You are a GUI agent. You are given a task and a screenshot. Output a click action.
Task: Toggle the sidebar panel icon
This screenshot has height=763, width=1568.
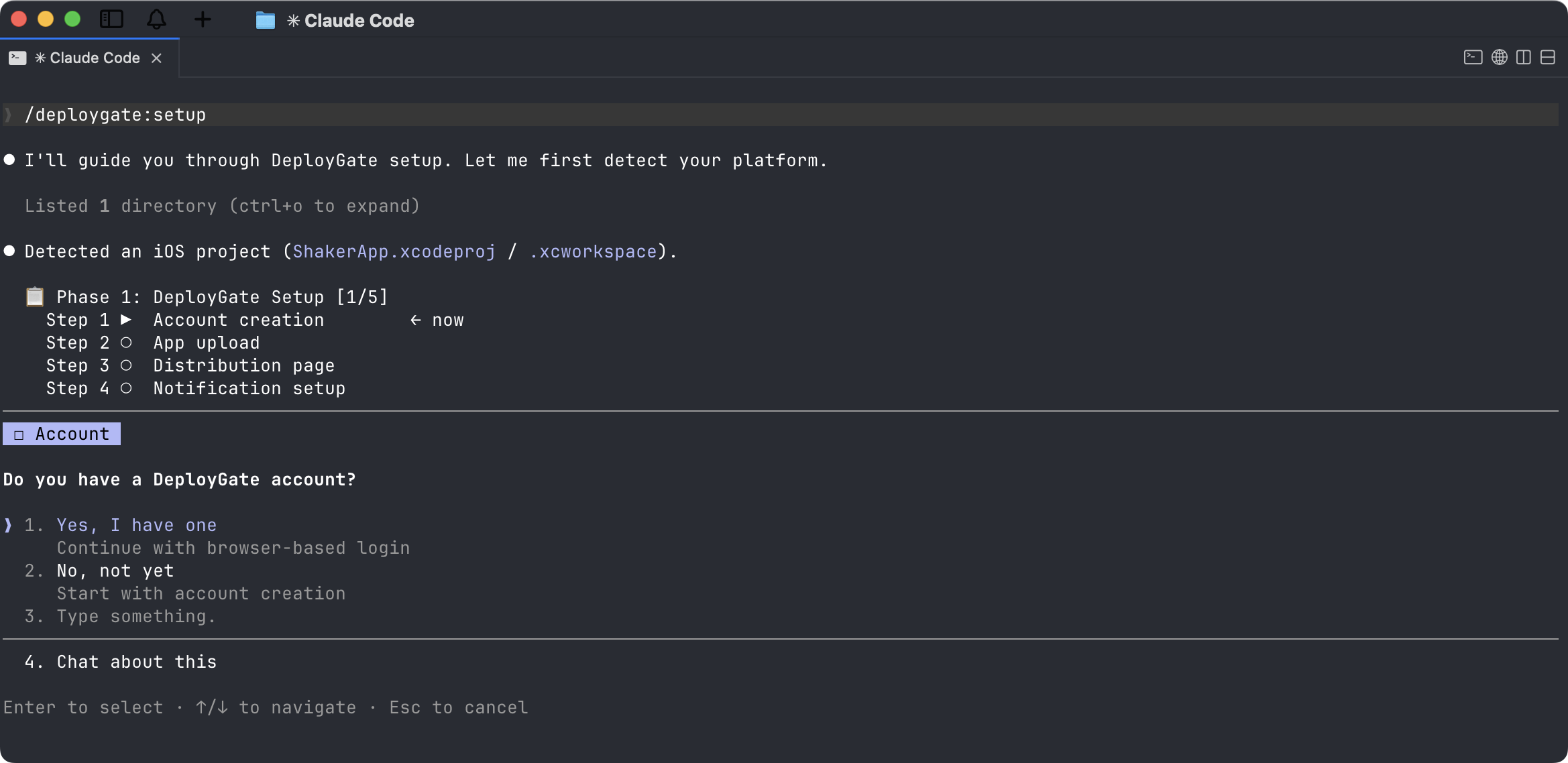pos(111,19)
